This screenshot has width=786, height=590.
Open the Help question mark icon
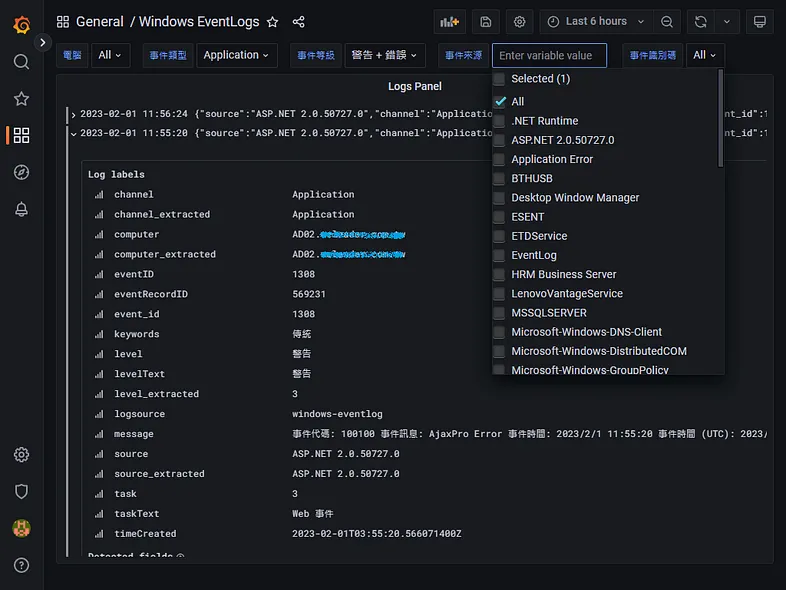21,565
